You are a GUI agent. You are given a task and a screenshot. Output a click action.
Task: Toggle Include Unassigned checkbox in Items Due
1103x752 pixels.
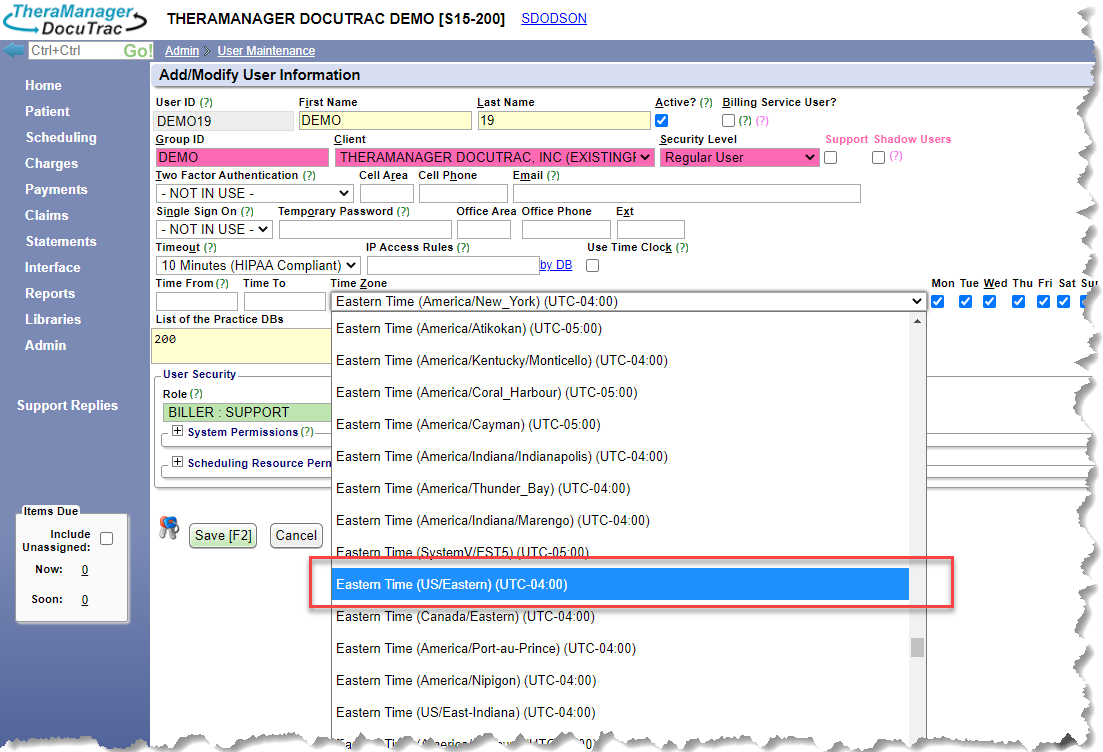pyautogui.click(x=107, y=538)
